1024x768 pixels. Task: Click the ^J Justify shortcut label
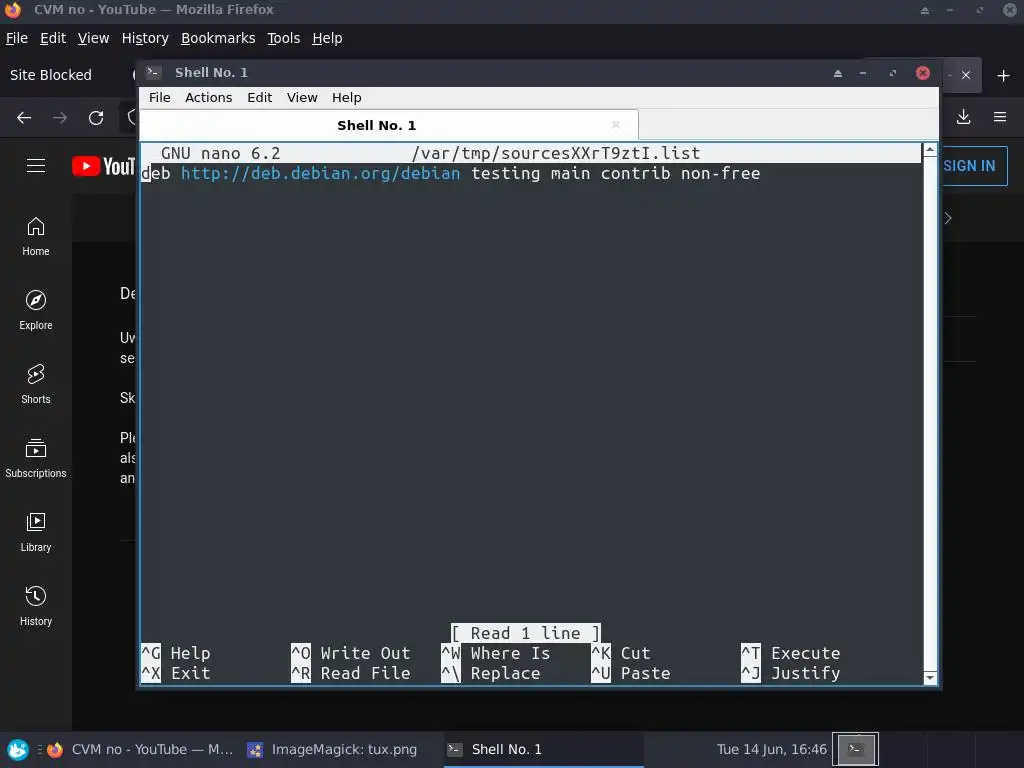[790, 673]
